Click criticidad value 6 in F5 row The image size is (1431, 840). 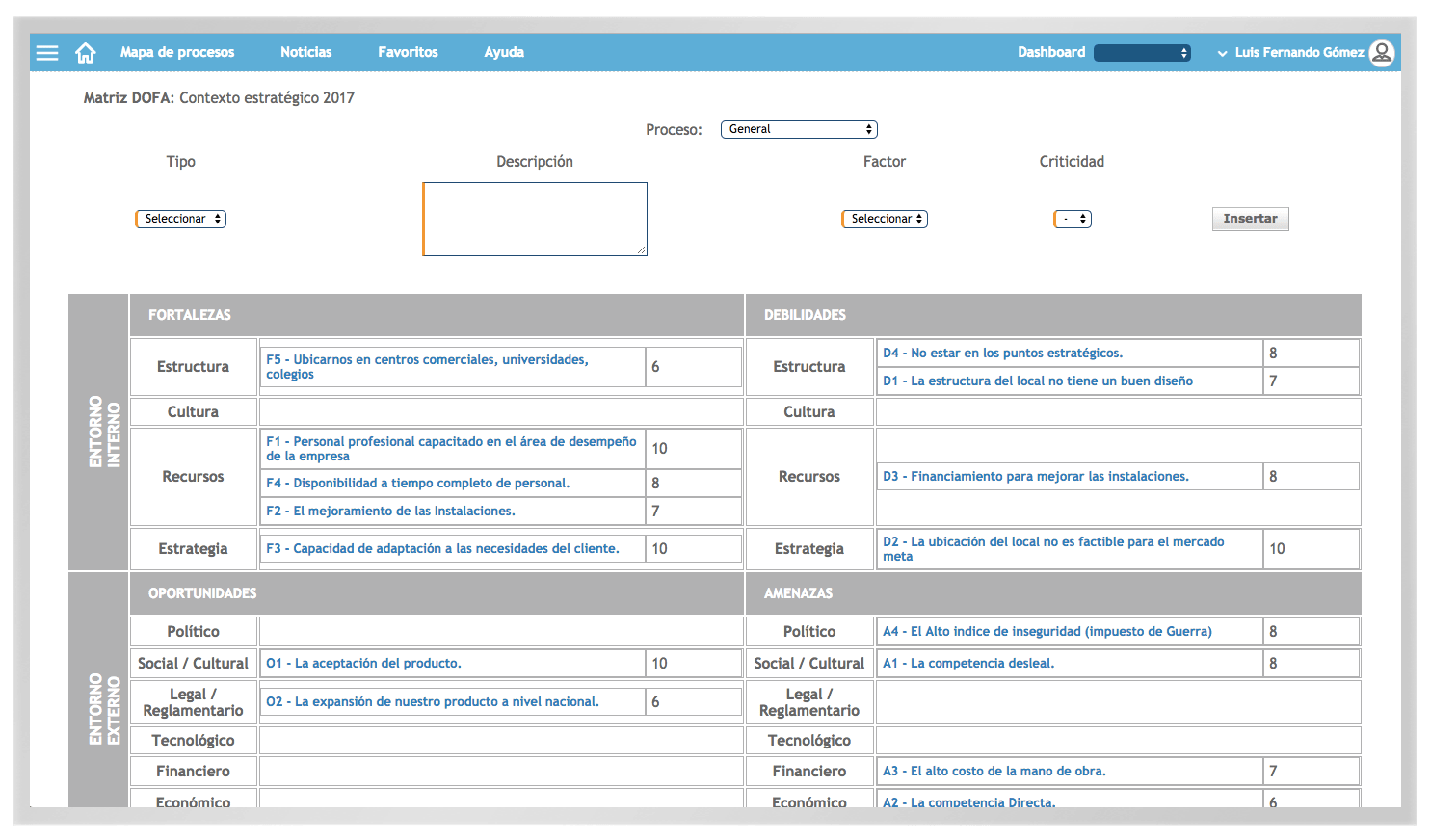(655, 367)
